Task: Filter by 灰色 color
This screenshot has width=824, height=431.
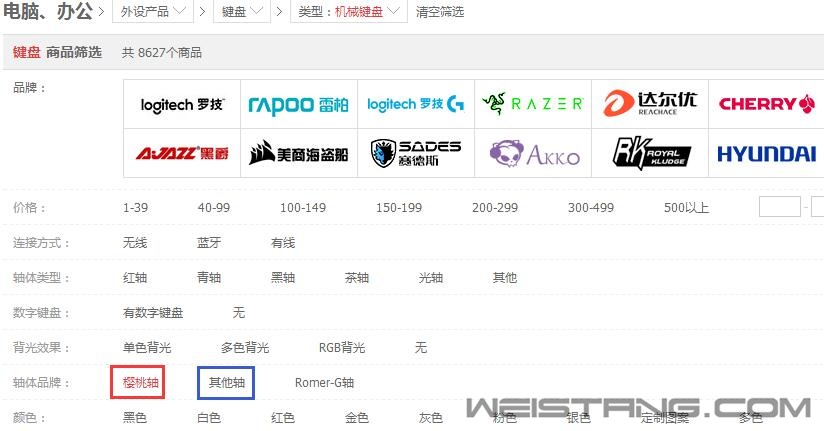Action: click(431, 418)
